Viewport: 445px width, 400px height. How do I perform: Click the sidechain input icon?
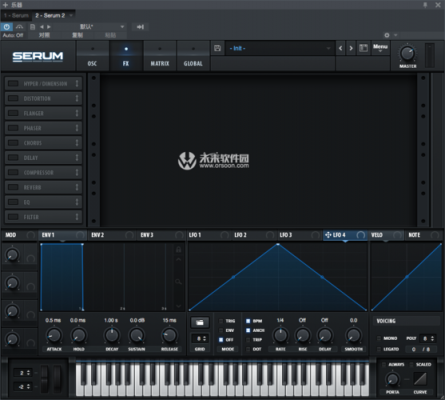pyautogui.click(x=140, y=27)
